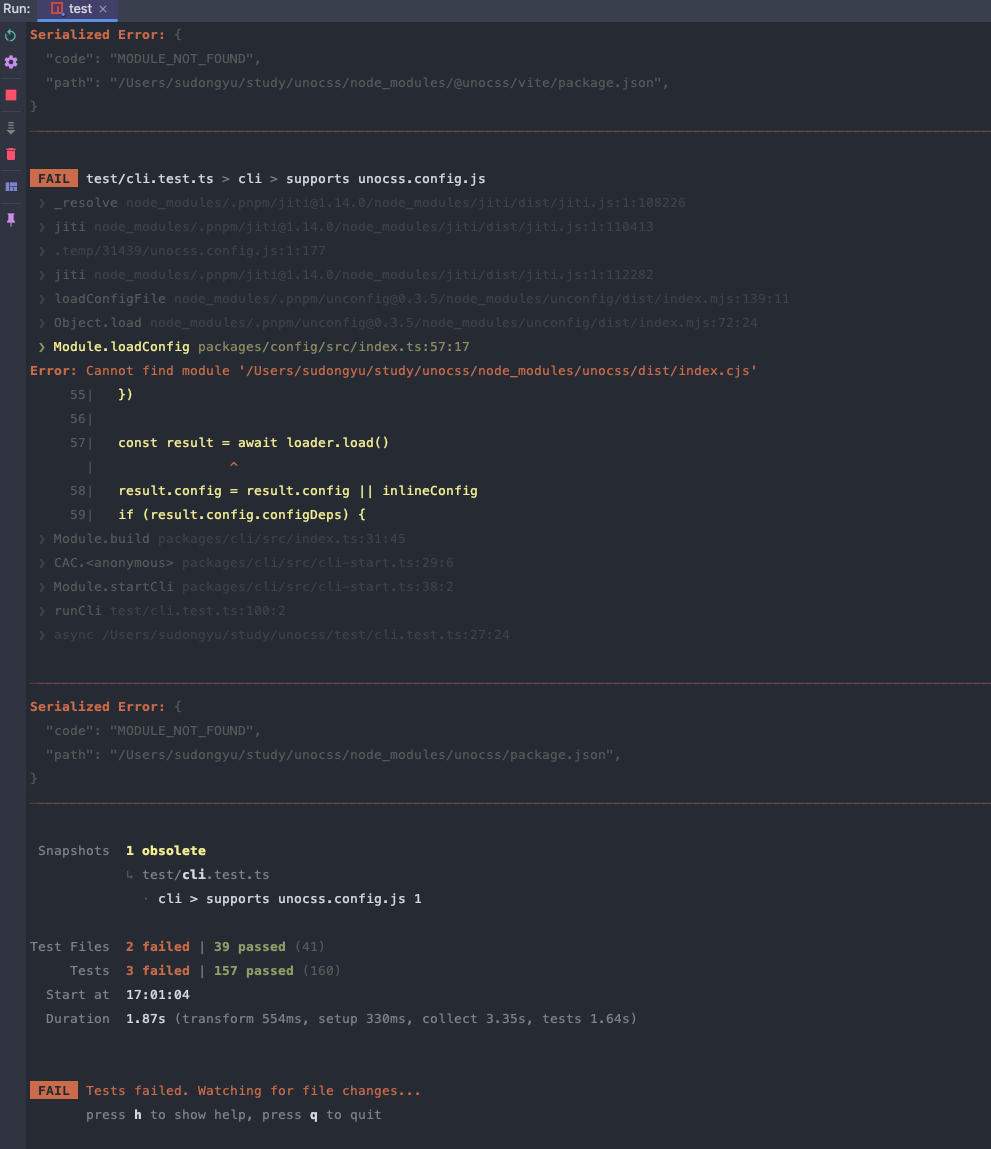Viewport: 991px width, 1149px height.
Task: Clear console output with trash icon
Action: pos(11,155)
